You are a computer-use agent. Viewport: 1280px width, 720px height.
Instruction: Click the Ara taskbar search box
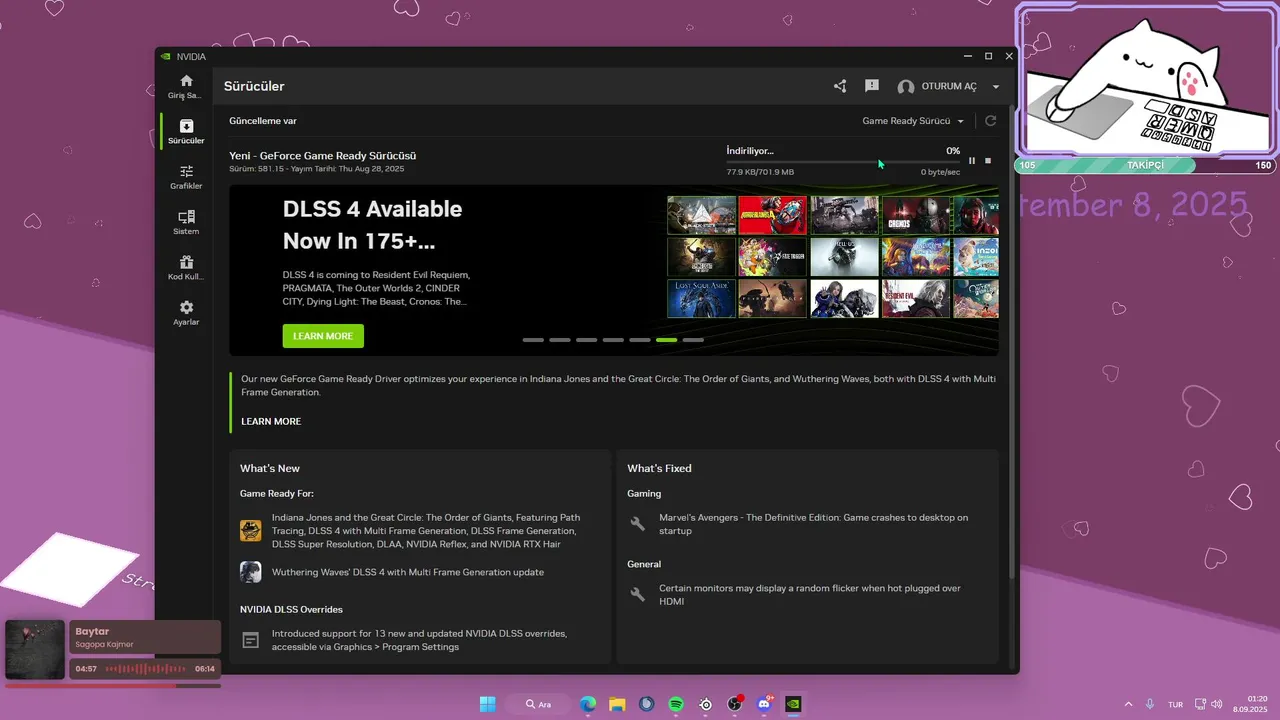pyautogui.click(x=538, y=704)
